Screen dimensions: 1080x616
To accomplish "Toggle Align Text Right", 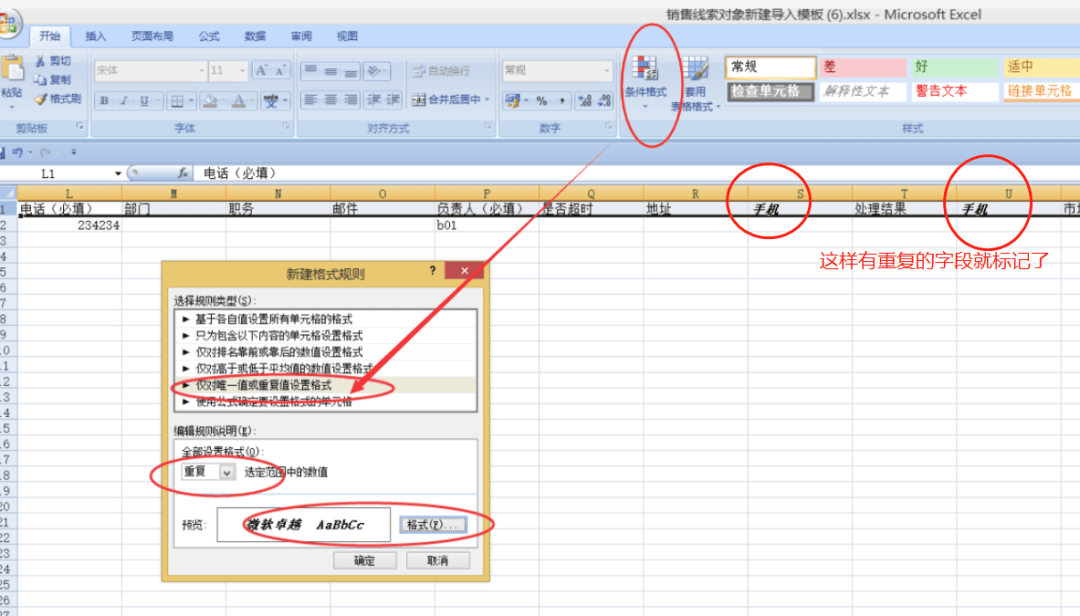I will [x=351, y=100].
